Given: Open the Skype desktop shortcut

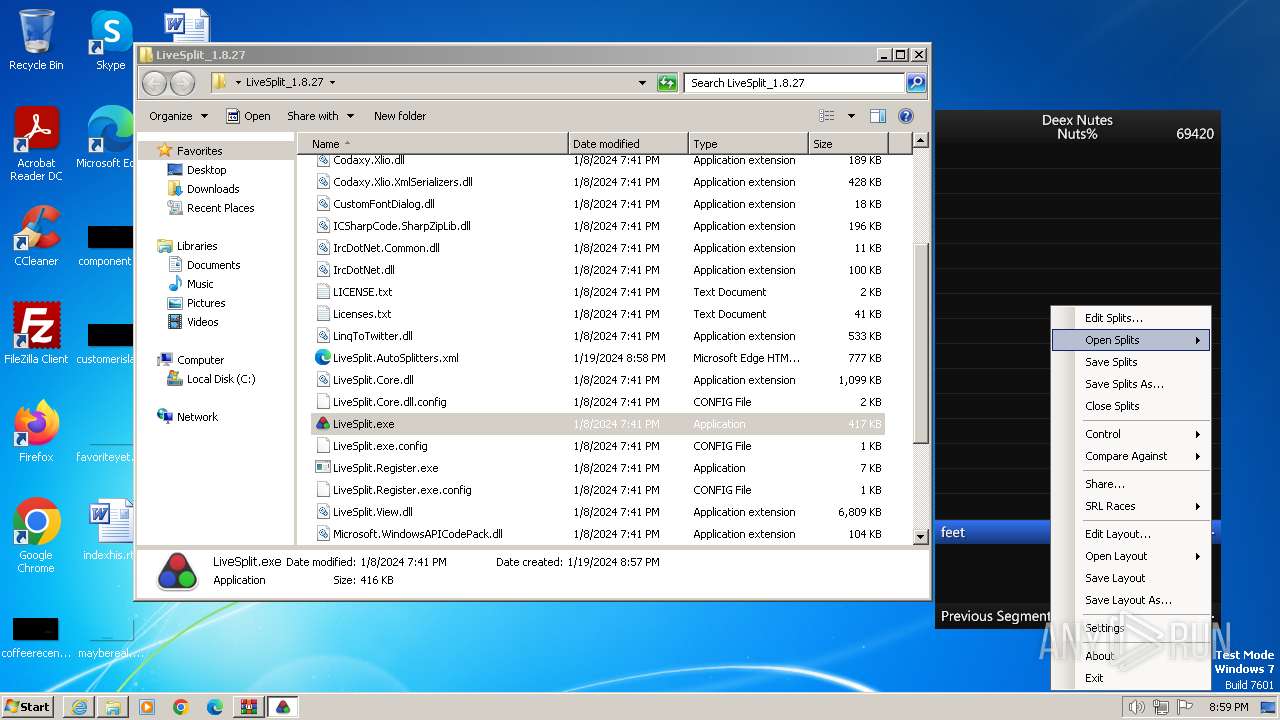Looking at the screenshot, I should click(110, 40).
